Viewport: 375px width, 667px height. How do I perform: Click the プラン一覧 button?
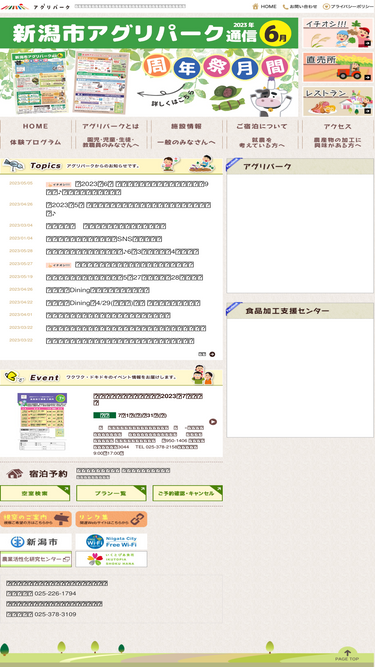(111, 493)
